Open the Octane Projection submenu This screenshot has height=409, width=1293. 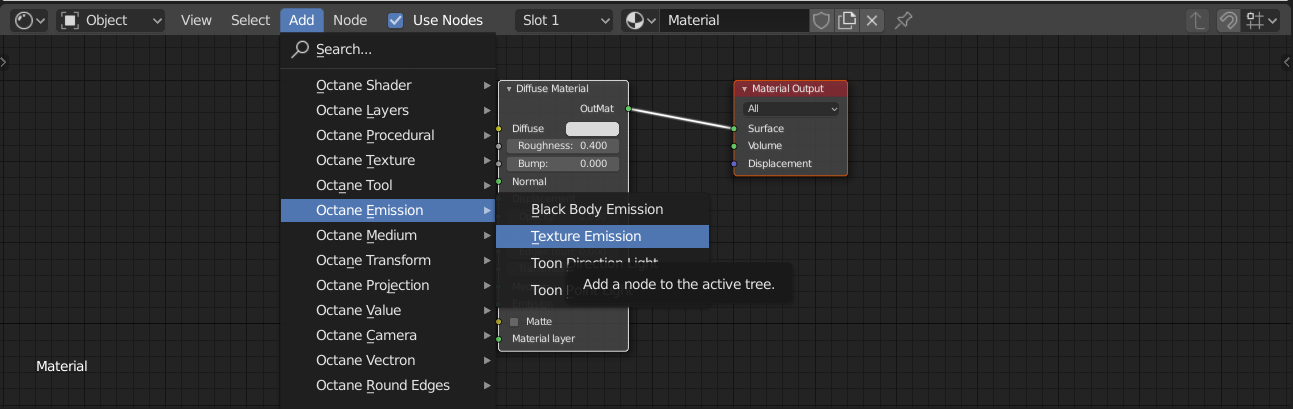[x=388, y=285]
